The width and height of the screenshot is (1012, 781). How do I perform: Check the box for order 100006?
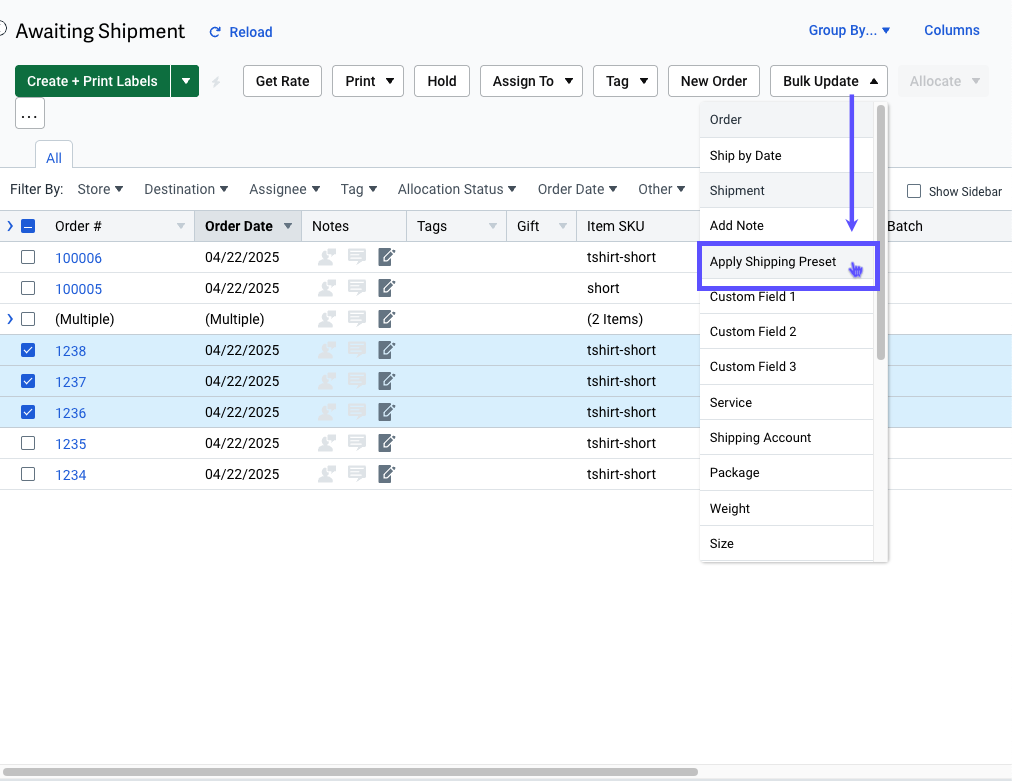point(28,257)
